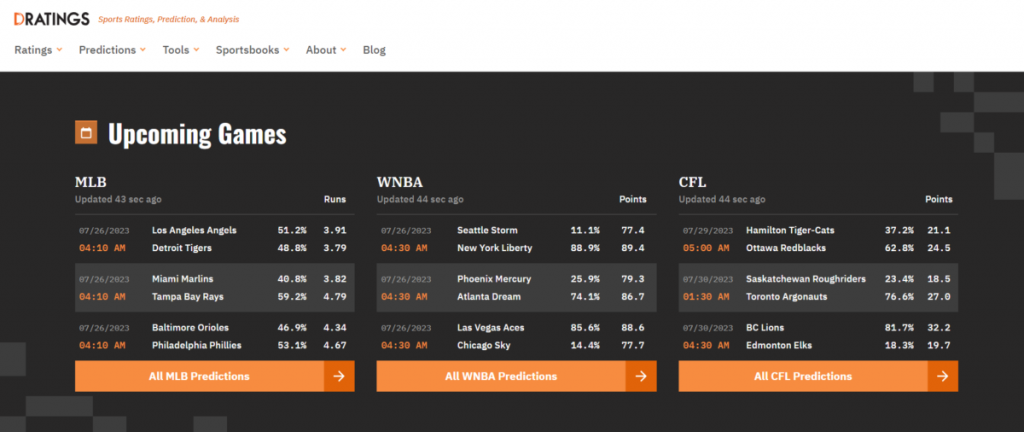The image size is (1024, 432).
Task: Expand the Sportsbooks menu chevron
Action: pyautogui.click(x=286, y=50)
